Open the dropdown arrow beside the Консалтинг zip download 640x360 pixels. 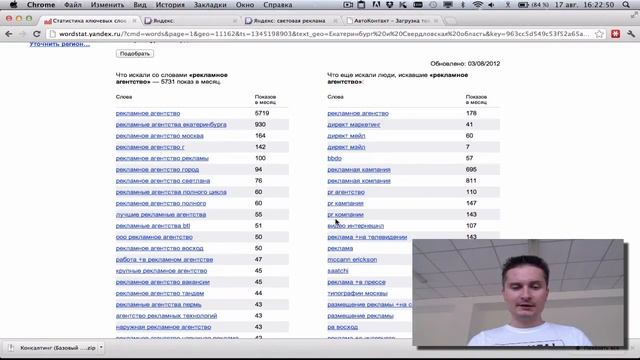[x=101, y=348]
